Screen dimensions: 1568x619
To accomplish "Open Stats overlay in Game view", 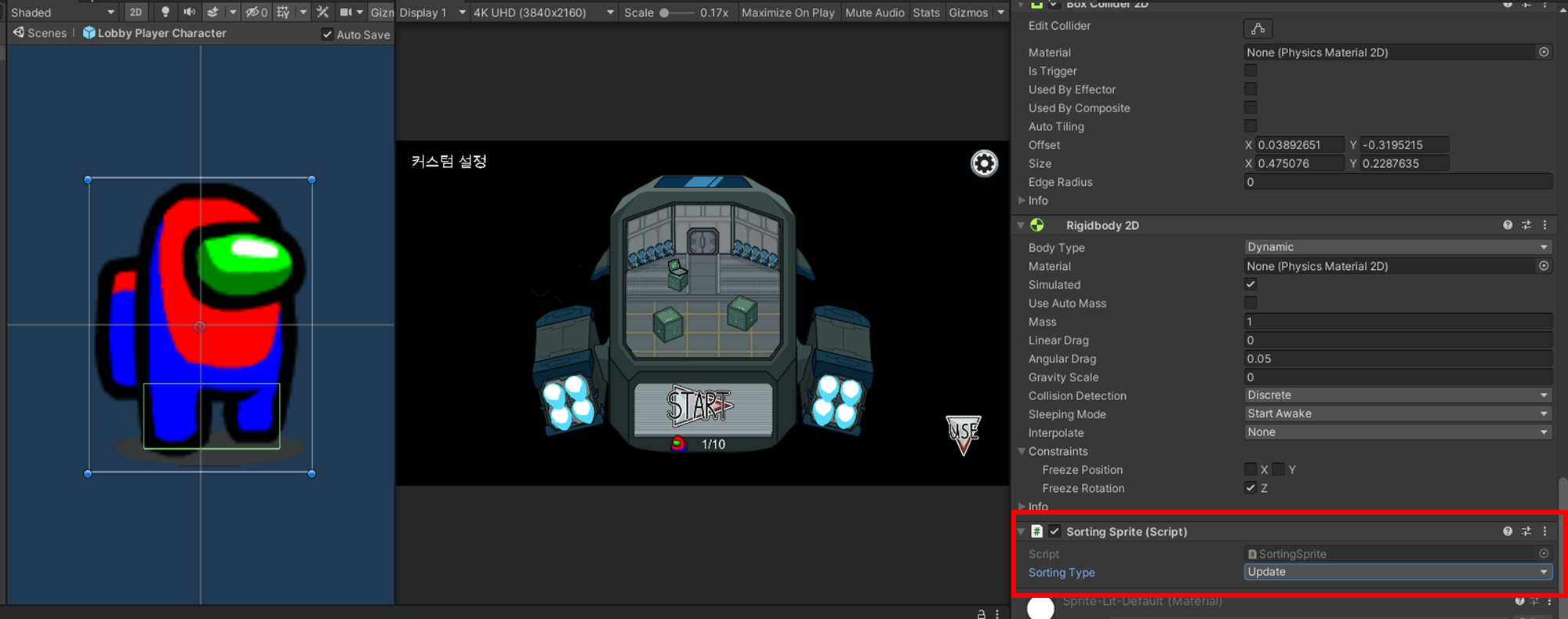I will point(926,12).
